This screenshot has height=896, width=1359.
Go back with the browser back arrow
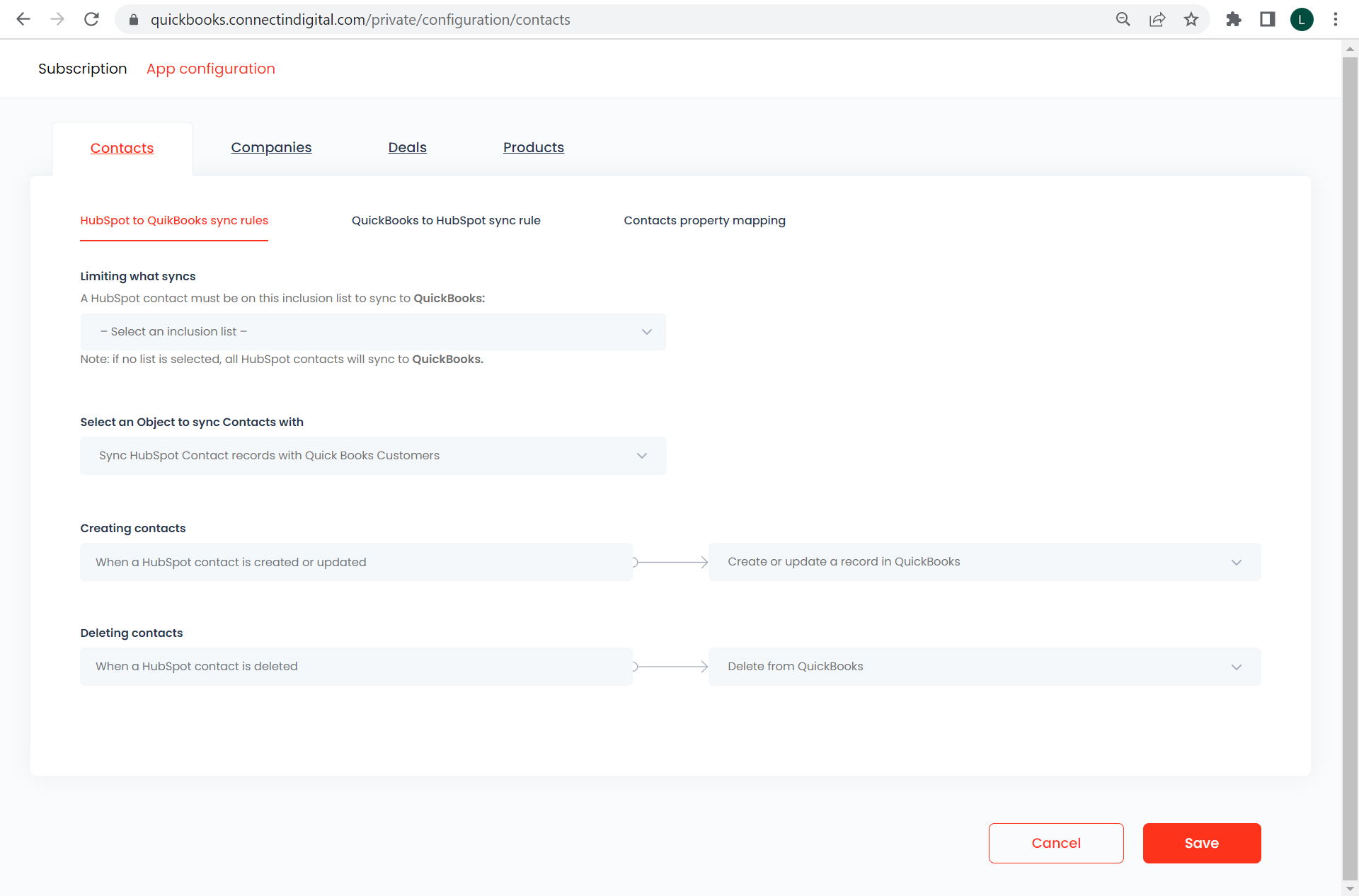pyautogui.click(x=23, y=19)
